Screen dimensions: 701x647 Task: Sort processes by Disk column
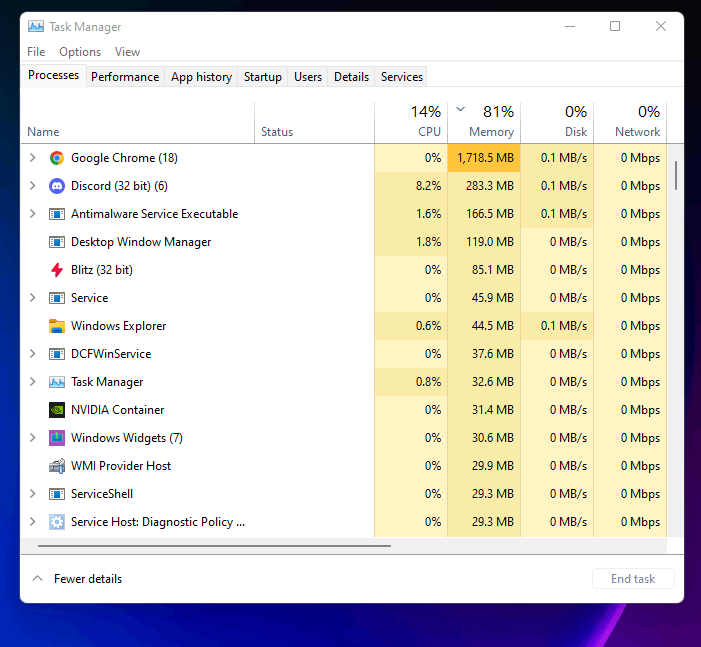(x=557, y=123)
